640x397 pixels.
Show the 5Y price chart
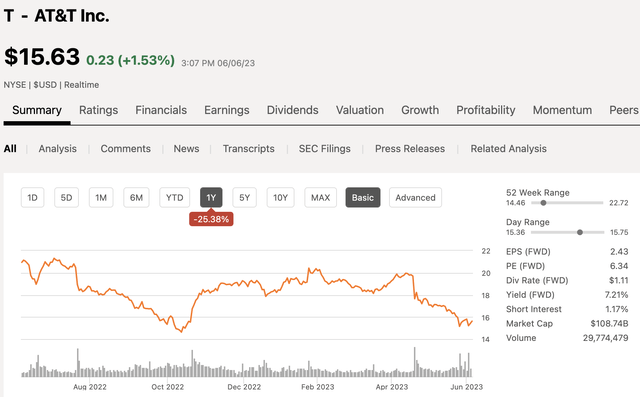(x=244, y=197)
